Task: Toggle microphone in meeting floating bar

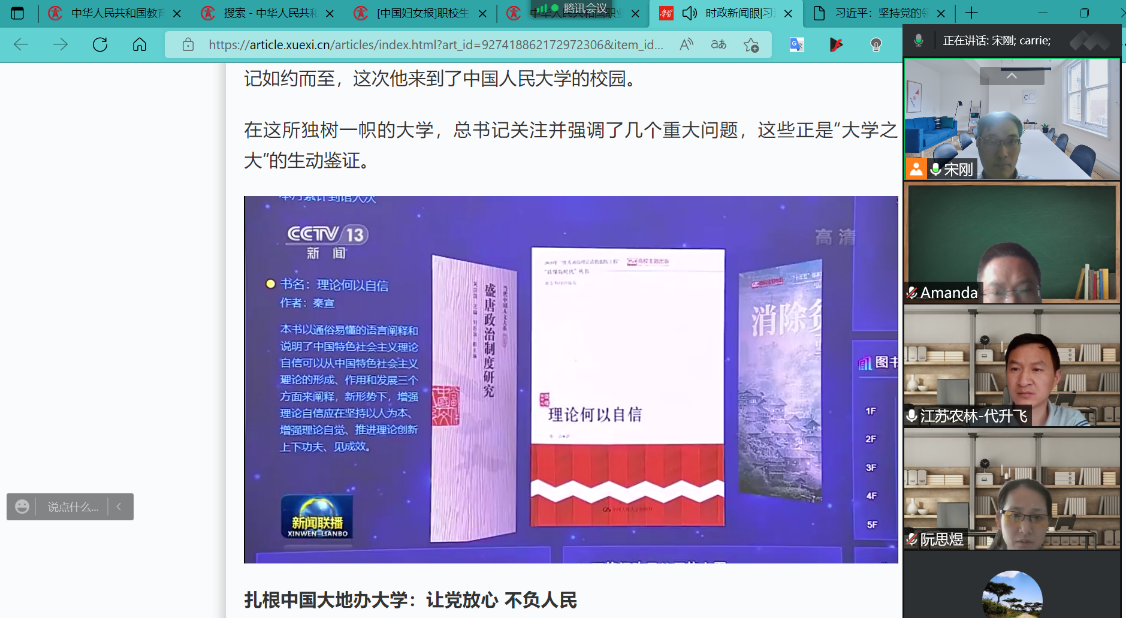Action: (918, 41)
